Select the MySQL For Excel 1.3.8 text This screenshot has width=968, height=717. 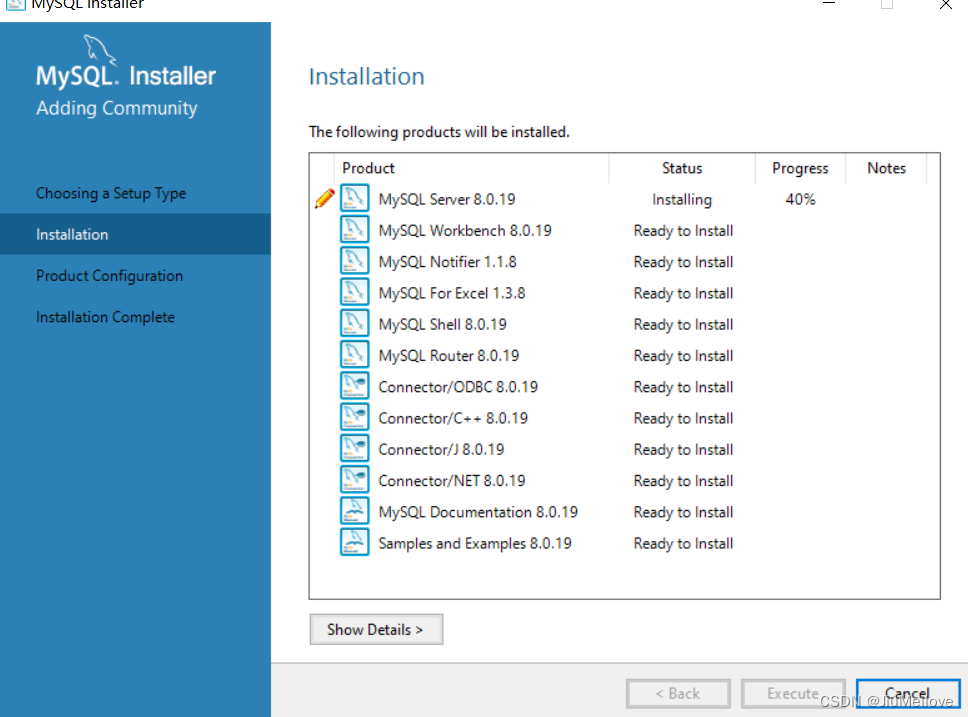tap(452, 293)
